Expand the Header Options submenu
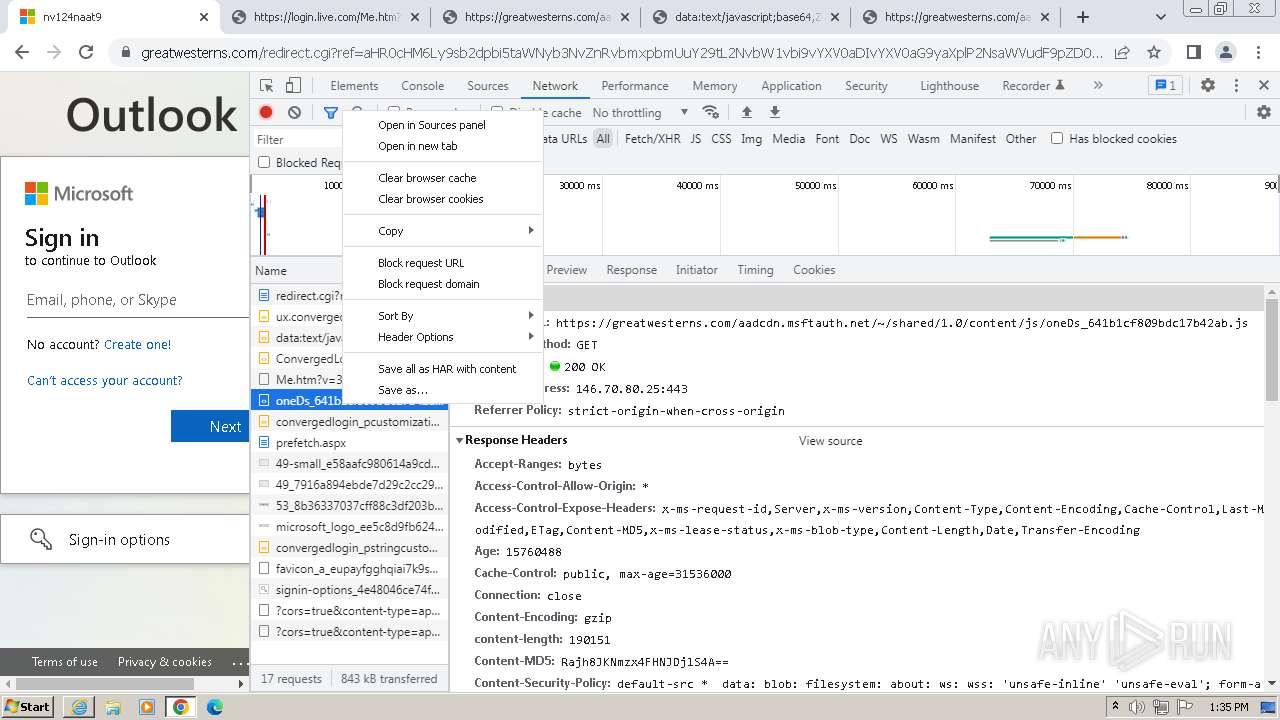Image resolution: width=1280 pixels, height=720 pixels. (442, 337)
